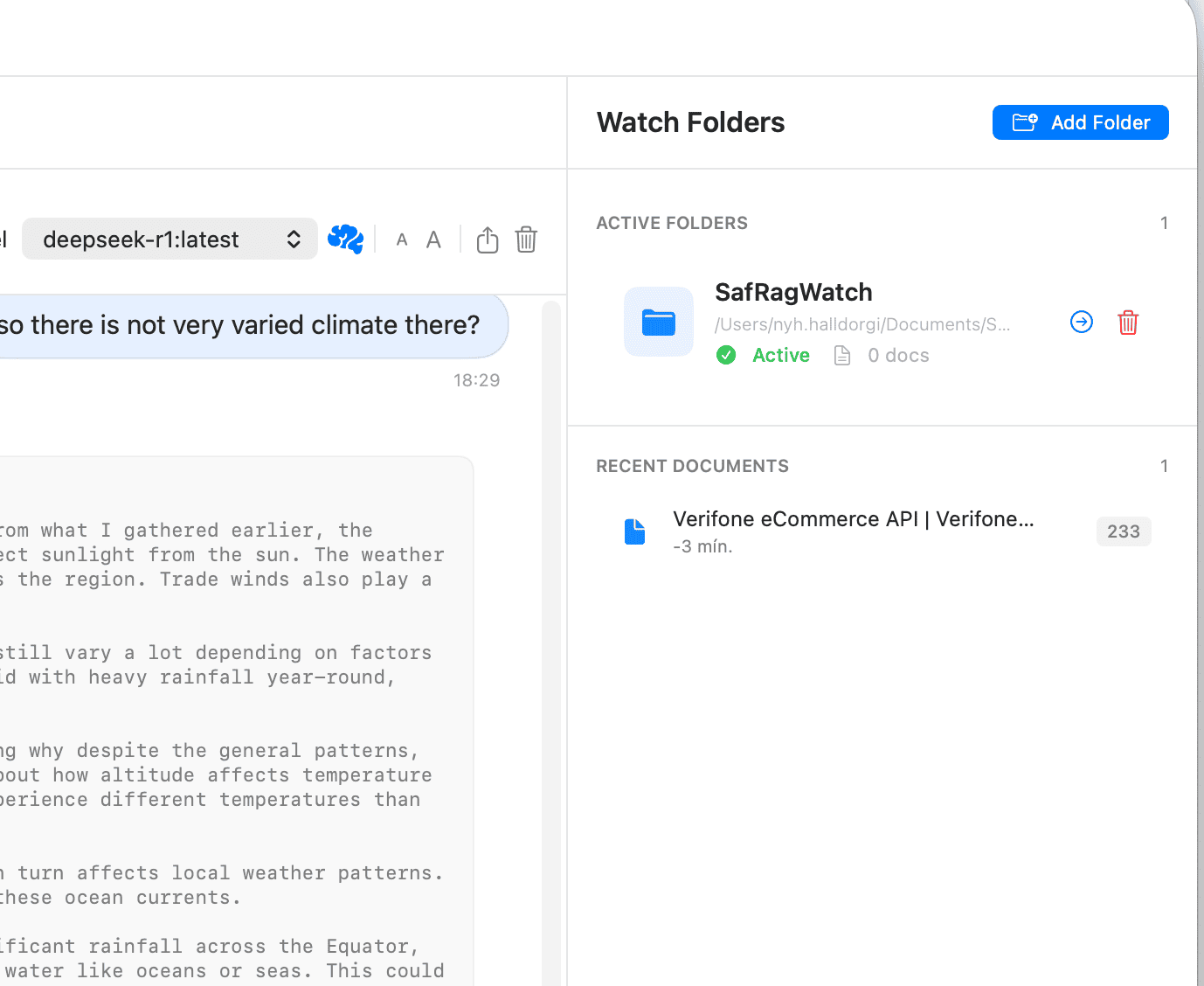1204x986 pixels.
Task: Click the 233 chunk count badge
Action: (x=1123, y=531)
